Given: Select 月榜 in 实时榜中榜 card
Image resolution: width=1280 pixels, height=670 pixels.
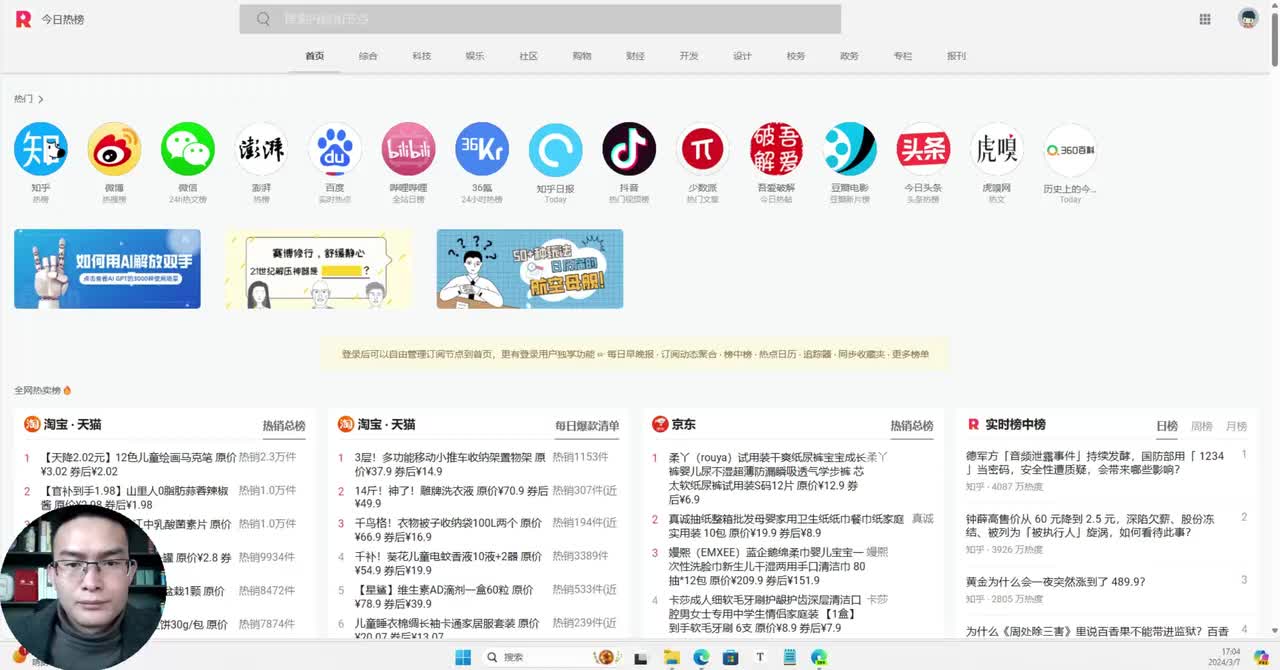Looking at the screenshot, I should tap(1236, 426).
